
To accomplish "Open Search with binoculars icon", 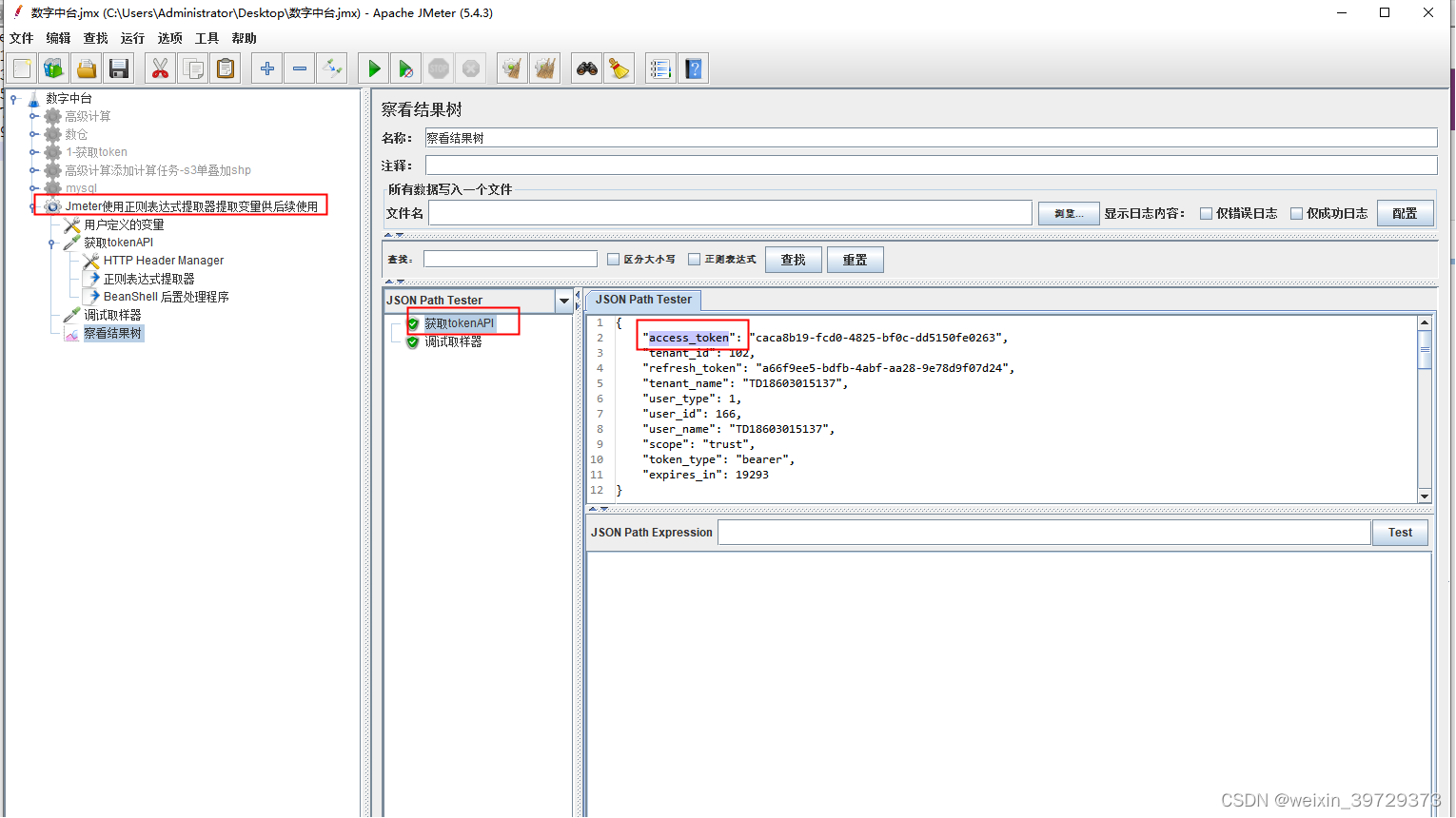I will click(587, 68).
